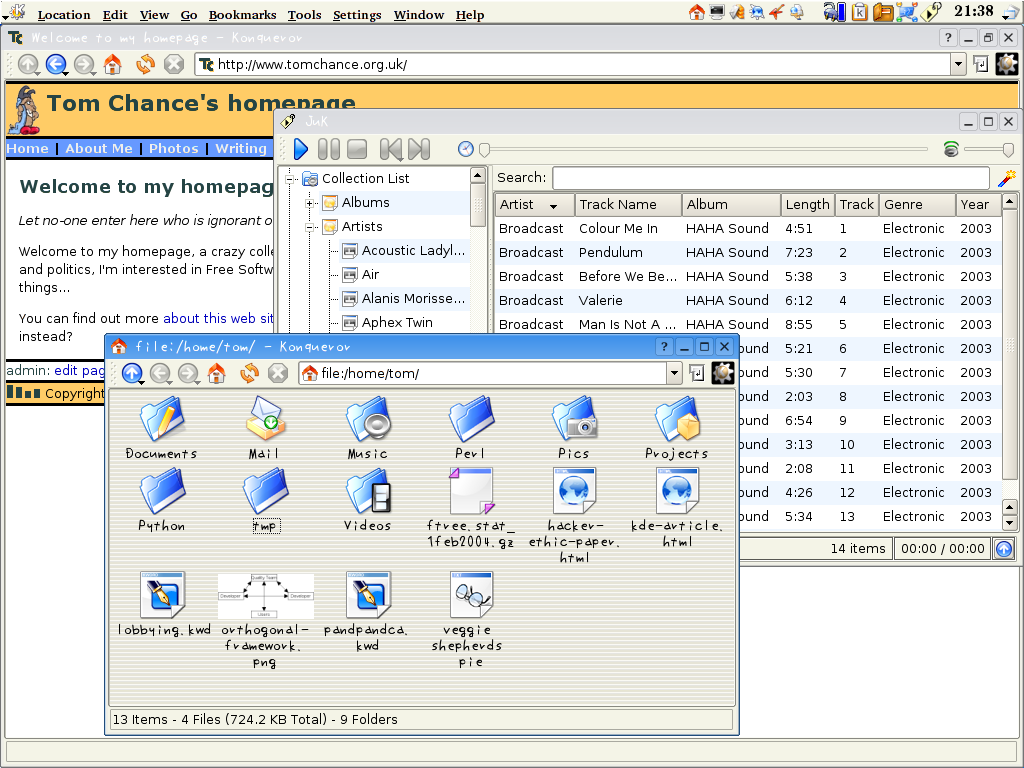Collapse the Artists tree node in JuK
The image size is (1024, 768).
coord(310,227)
